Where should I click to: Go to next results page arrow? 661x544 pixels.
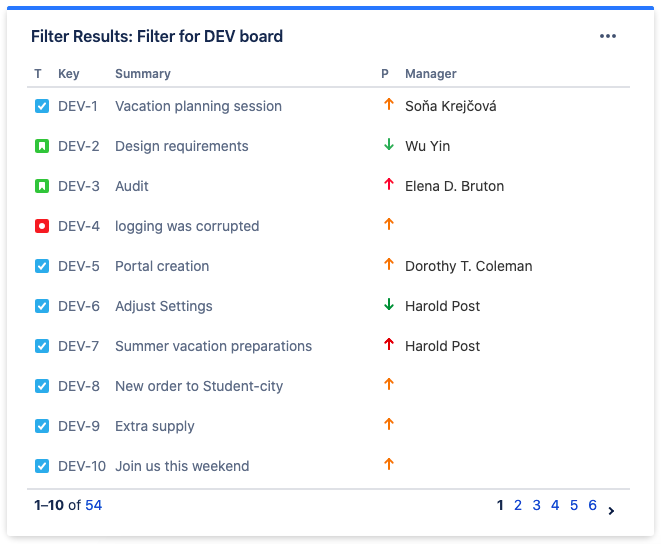611,511
